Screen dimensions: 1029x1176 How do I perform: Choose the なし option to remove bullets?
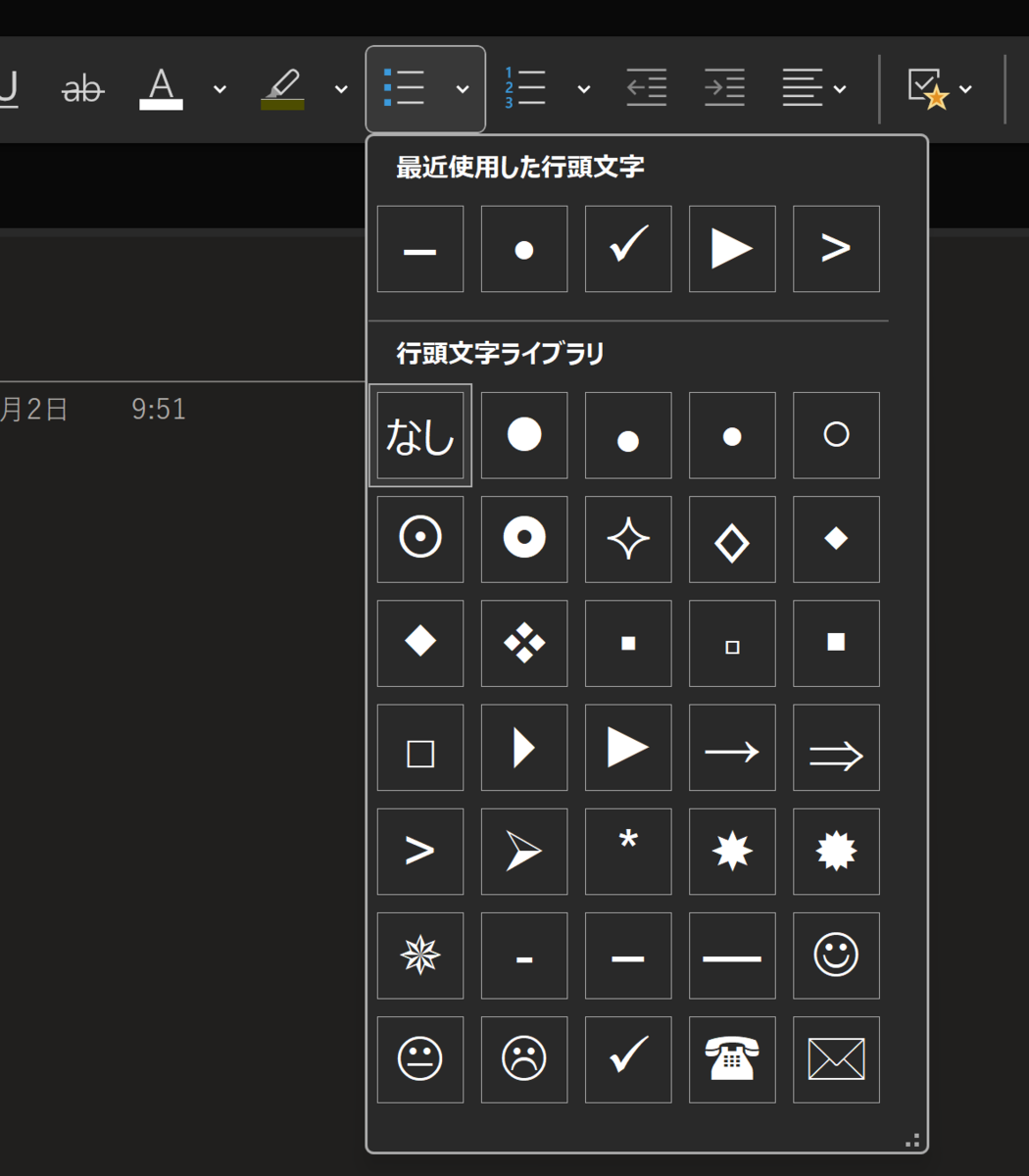tap(419, 435)
